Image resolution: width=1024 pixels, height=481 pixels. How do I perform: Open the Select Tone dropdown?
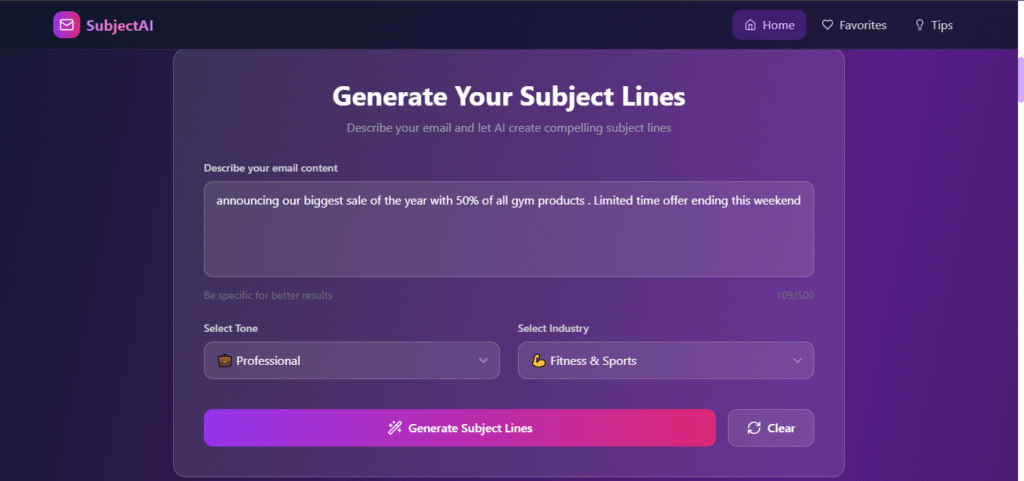[x=351, y=361]
